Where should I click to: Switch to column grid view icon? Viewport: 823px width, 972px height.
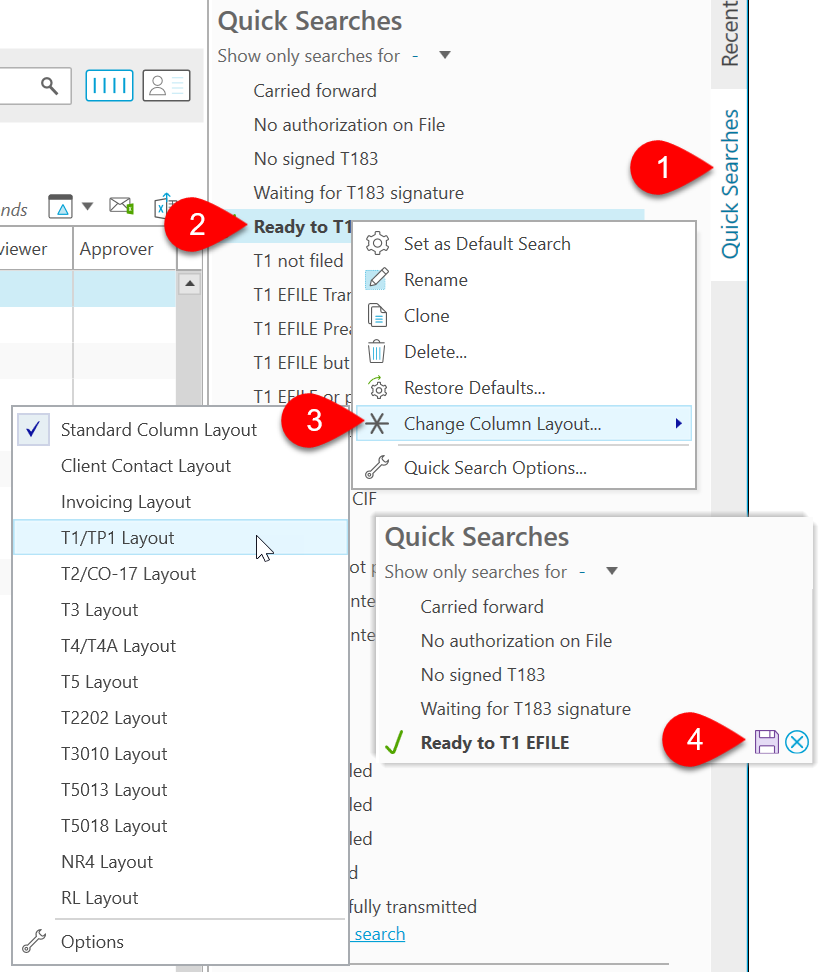pyautogui.click(x=109, y=86)
